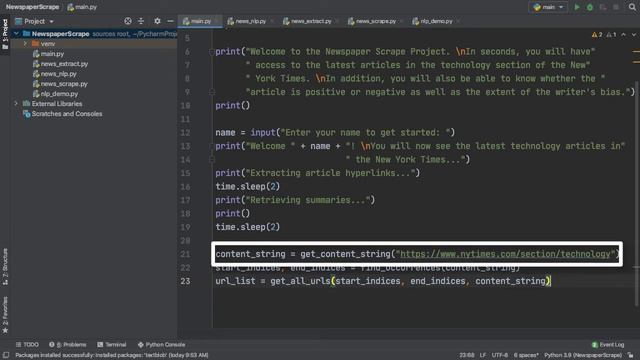Toggle the Favorites side tool window
Image resolution: width=640 pixels, height=360 pixels.
(x=5, y=314)
